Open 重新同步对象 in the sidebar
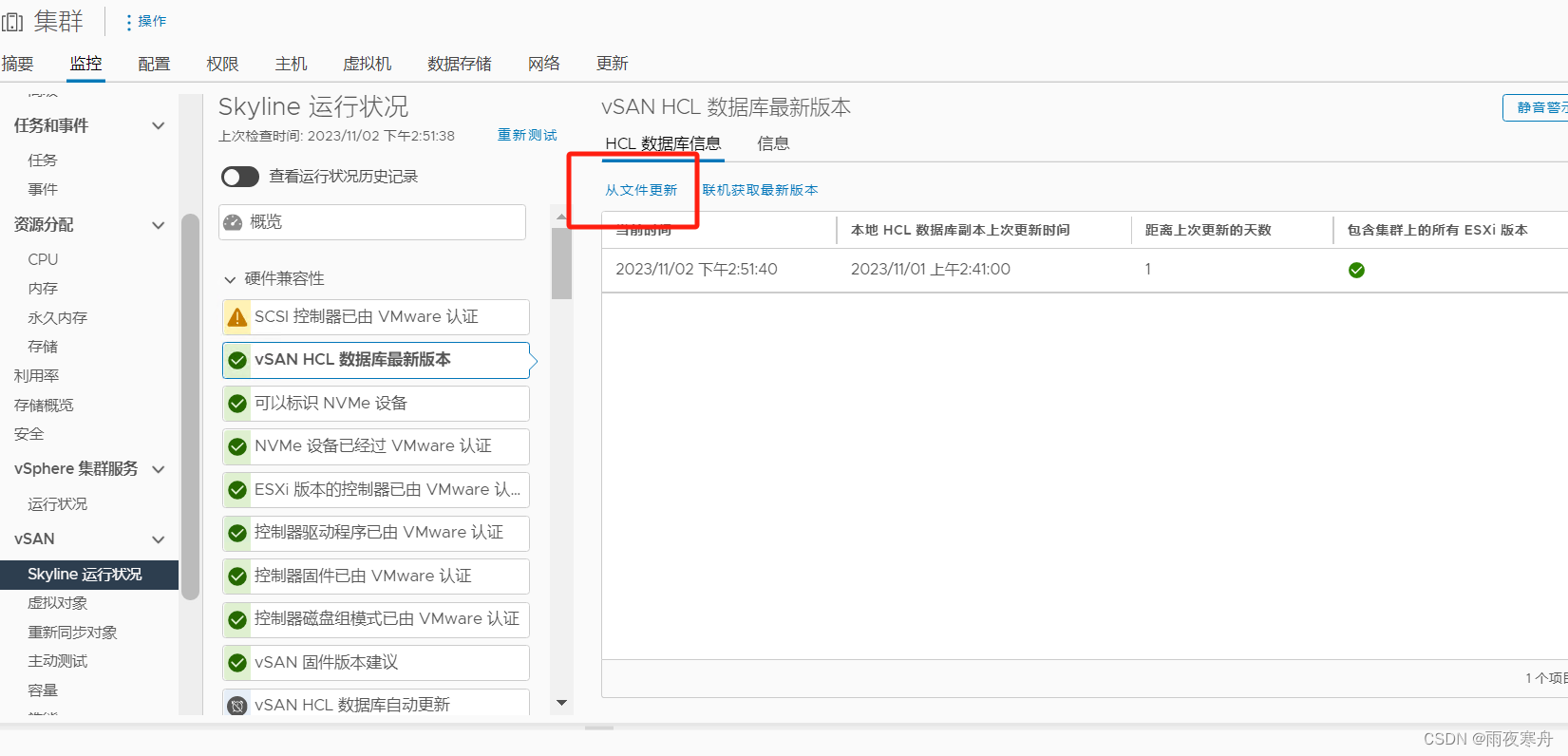This screenshot has width=1568, height=756. click(x=72, y=633)
